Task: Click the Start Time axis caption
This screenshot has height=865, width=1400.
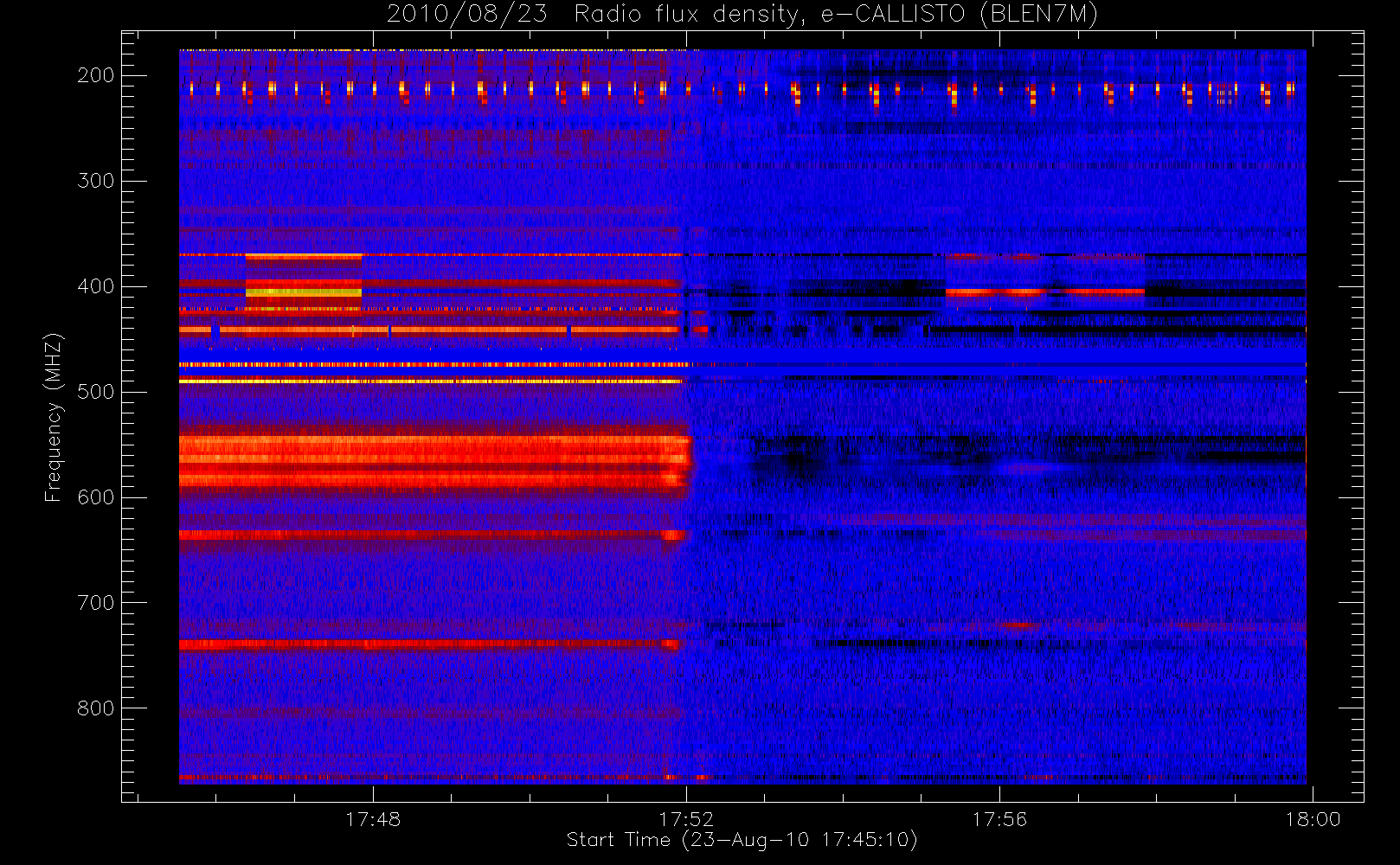Action: coord(742,840)
